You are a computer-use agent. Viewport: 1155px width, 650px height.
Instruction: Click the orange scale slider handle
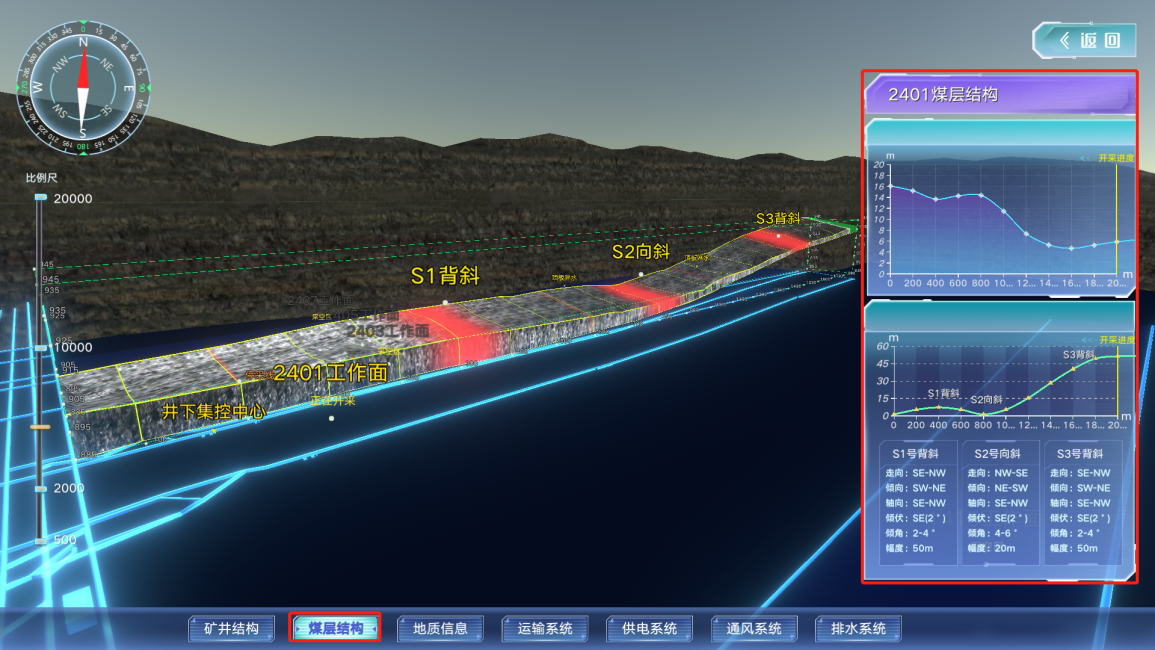[40, 427]
